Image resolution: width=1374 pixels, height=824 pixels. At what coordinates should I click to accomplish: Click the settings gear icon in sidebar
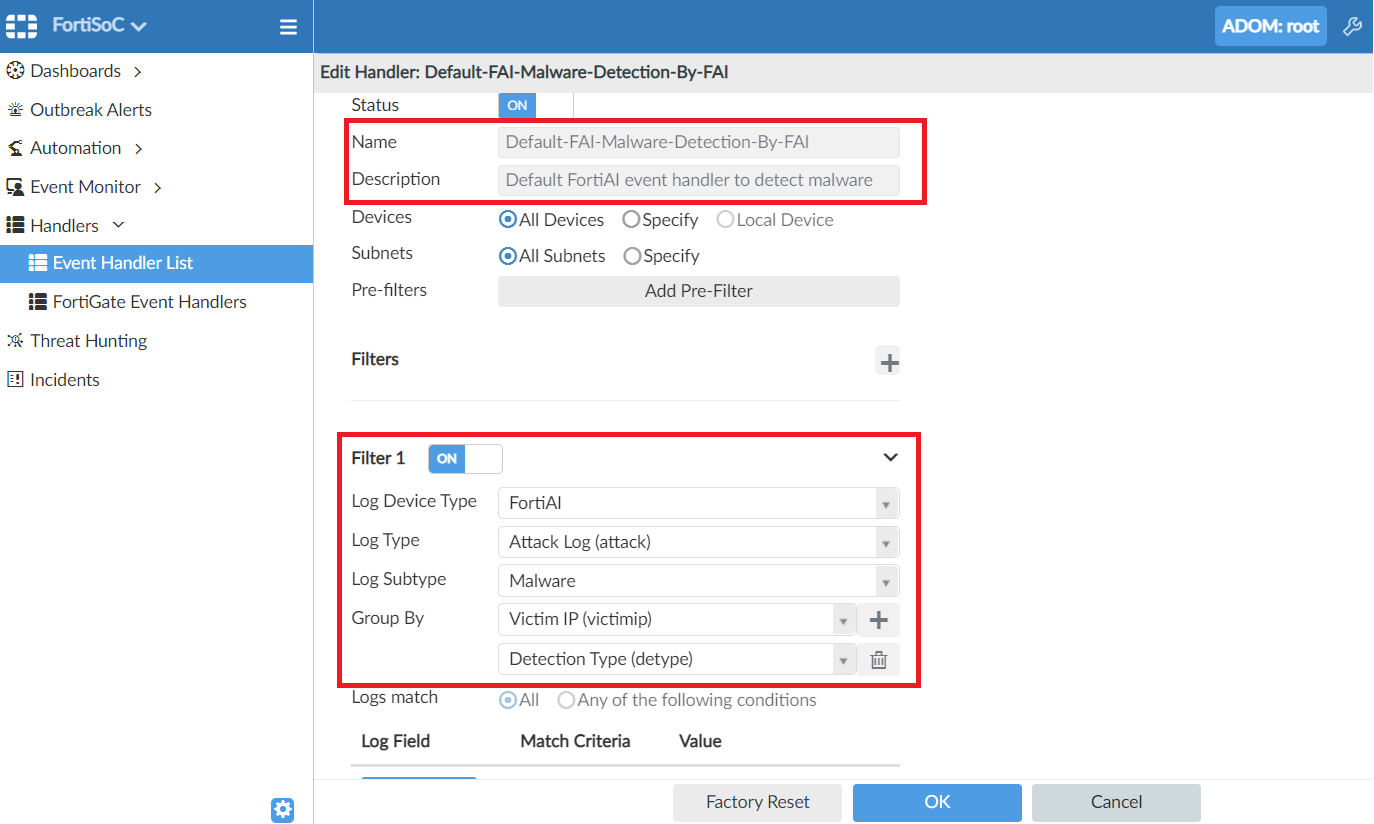click(283, 809)
